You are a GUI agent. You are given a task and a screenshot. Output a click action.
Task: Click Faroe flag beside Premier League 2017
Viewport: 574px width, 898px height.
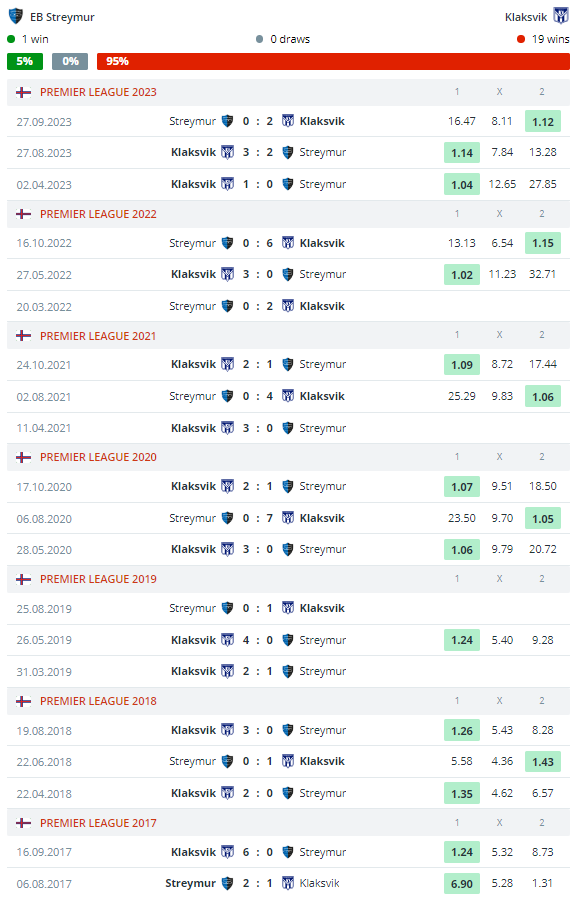[23, 823]
